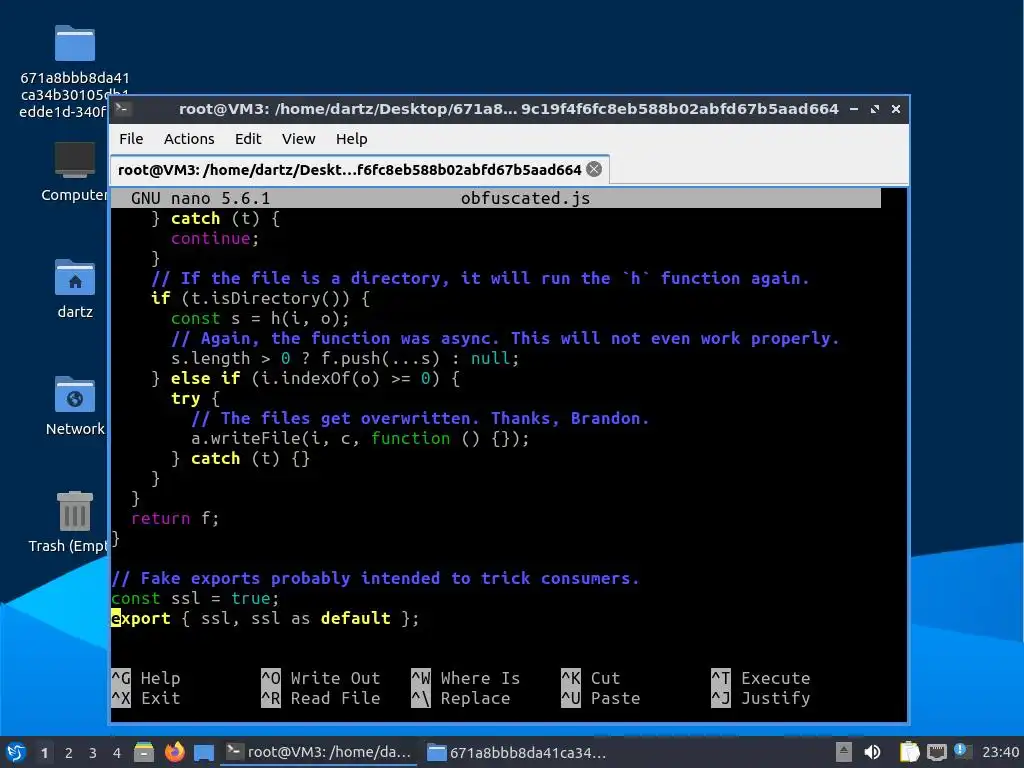This screenshot has height=768, width=1024.
Task: Open the File menu in the terminal
Action: point(131,139)
